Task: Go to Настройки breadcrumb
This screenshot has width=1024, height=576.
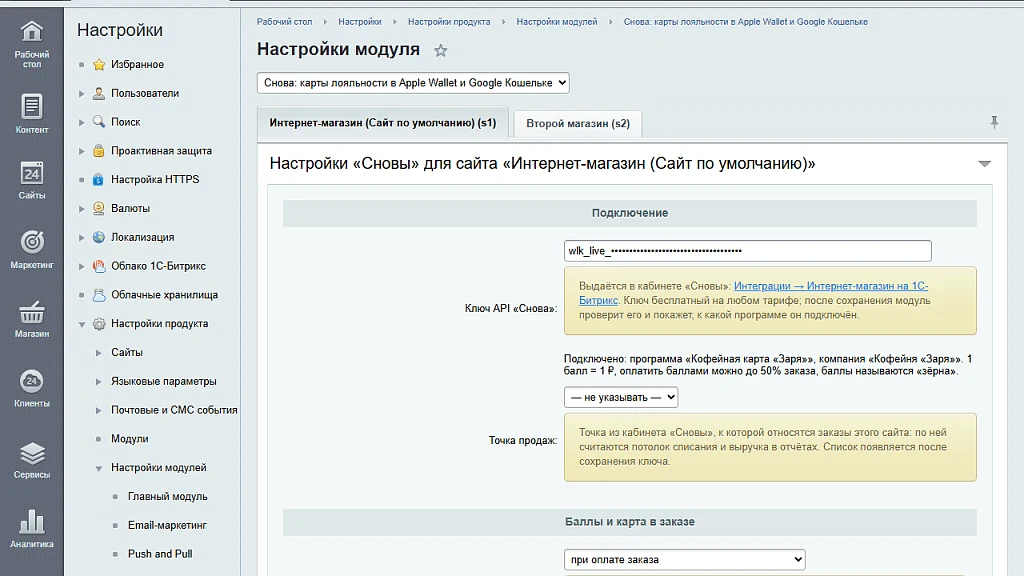Action: pos(360,22)
